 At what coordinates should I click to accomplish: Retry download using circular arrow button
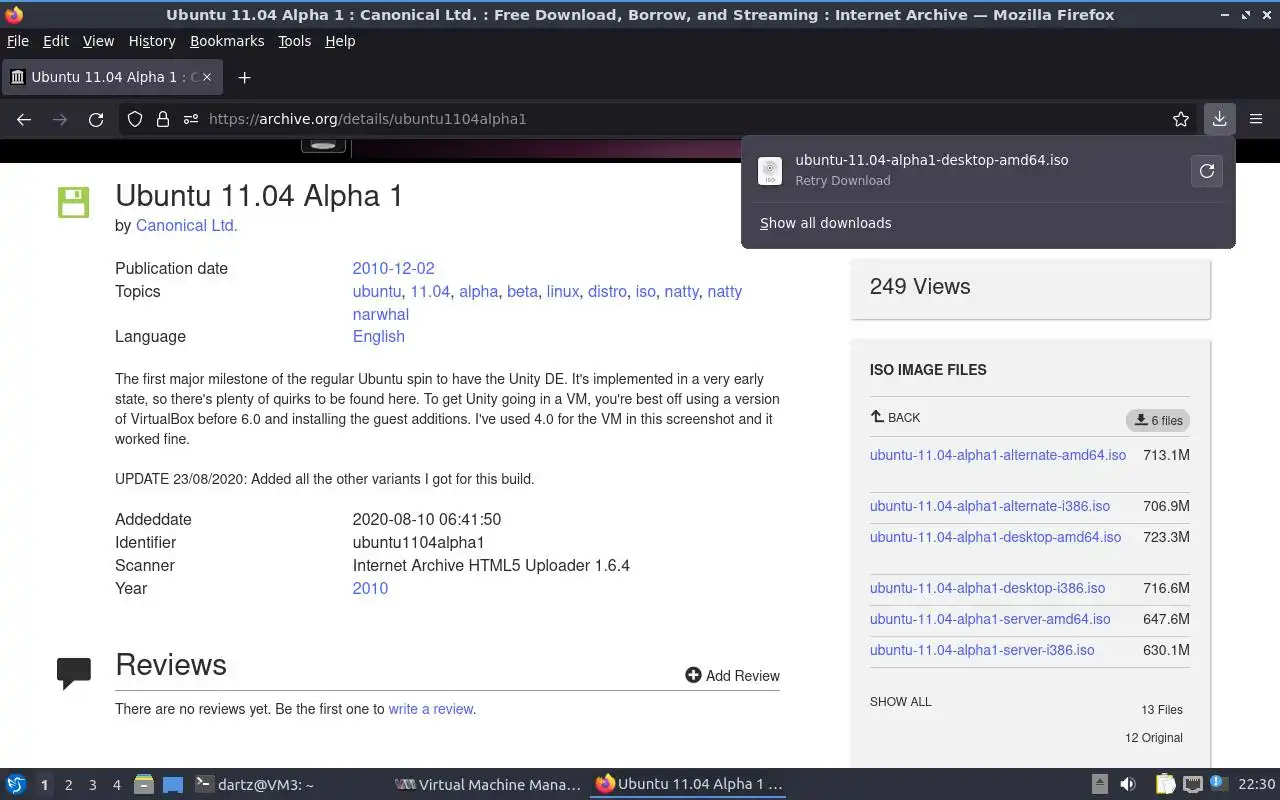(1207, 171)
